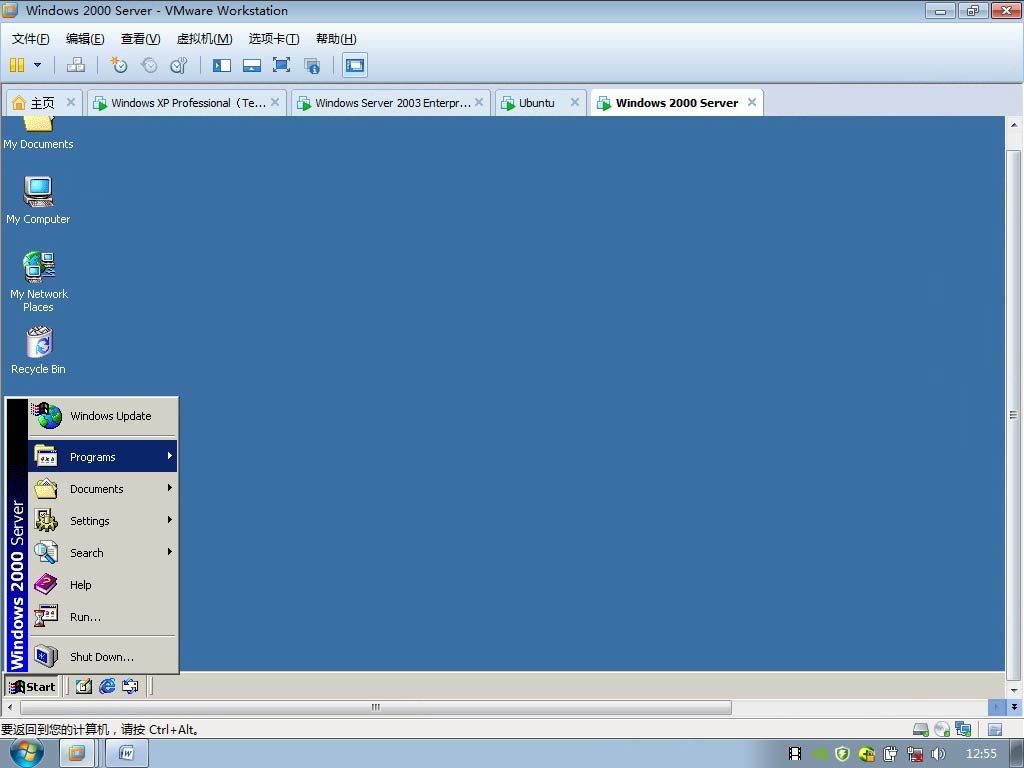Click the horizontal scrollbar thumb
Viewport: 1024px width, 768px height.
click(x=376, y=707)
